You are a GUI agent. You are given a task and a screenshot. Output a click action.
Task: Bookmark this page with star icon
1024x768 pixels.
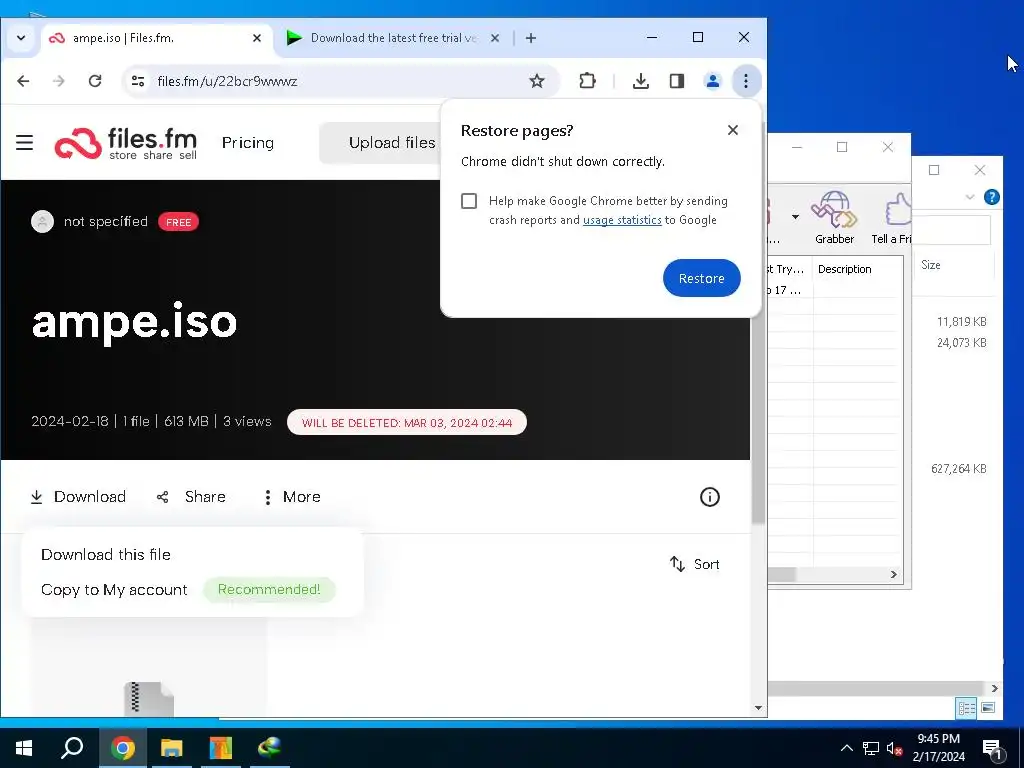[x=537, y=81]
